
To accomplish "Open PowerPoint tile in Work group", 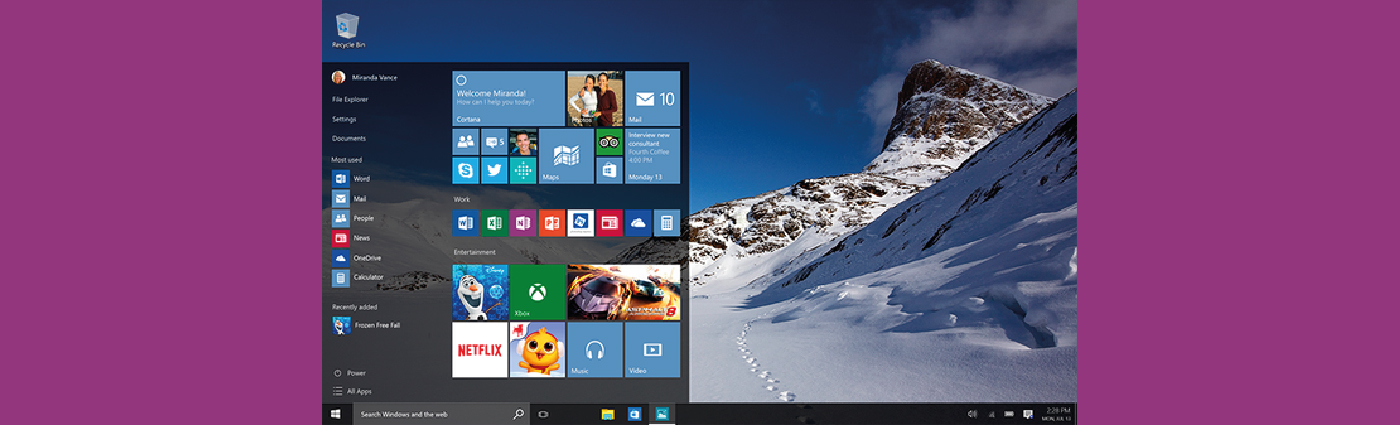I will click(x=552, y=223).
